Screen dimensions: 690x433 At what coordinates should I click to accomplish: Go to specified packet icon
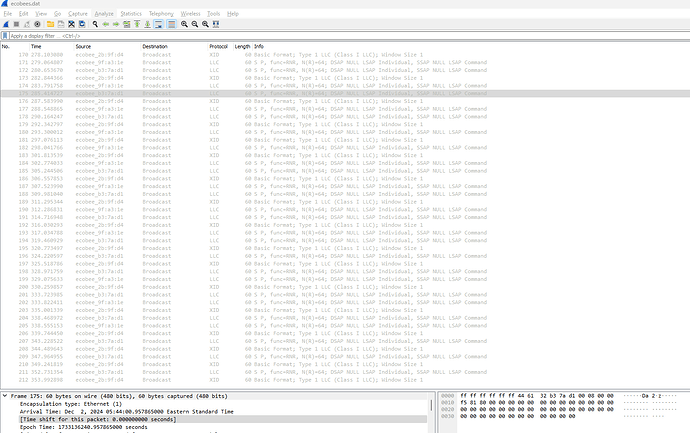126,24
